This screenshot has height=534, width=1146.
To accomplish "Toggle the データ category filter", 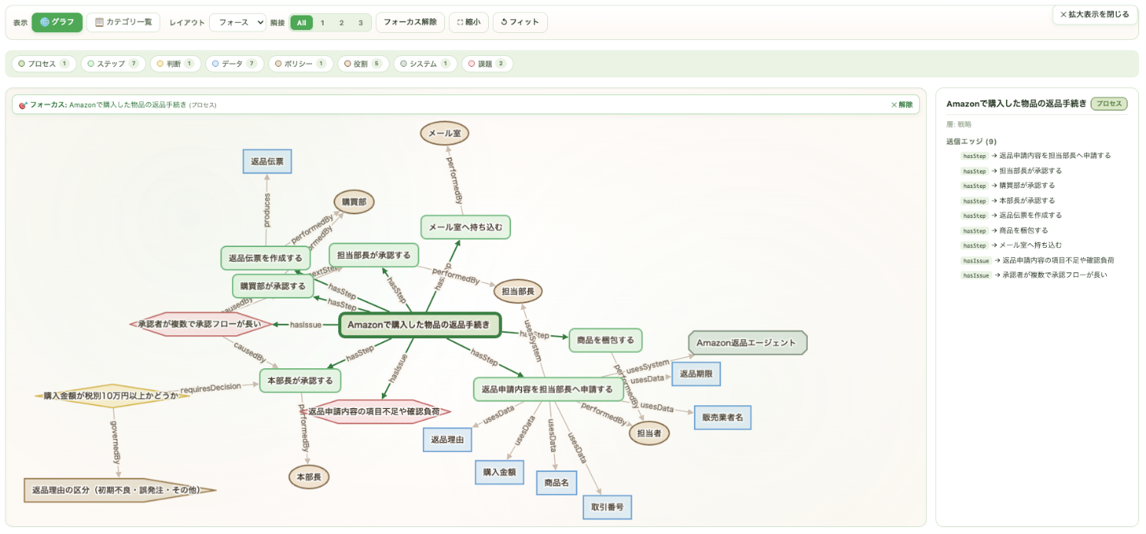I will tap(234, 64).
